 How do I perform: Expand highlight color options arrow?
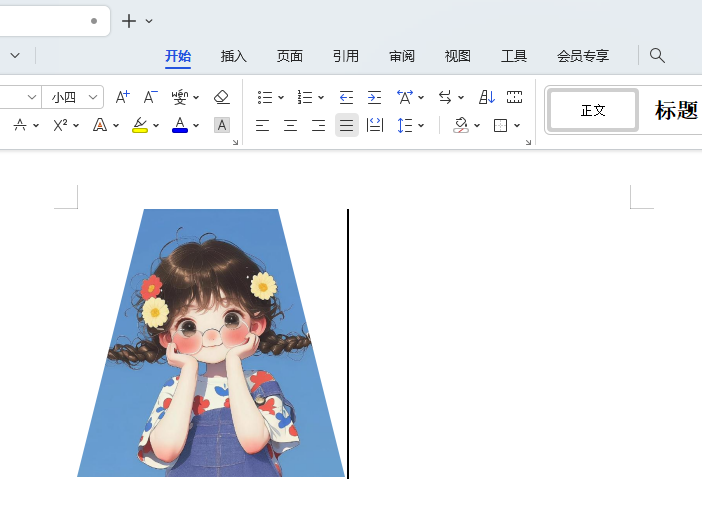click(x=156, y=126)
